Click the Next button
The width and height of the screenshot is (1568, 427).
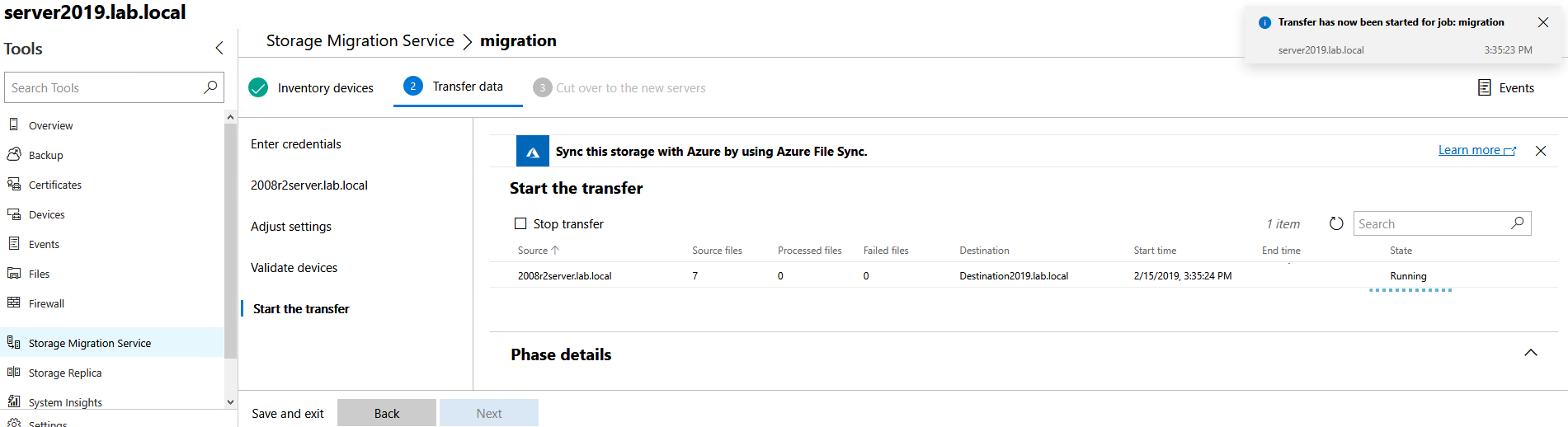pos(489,413)
